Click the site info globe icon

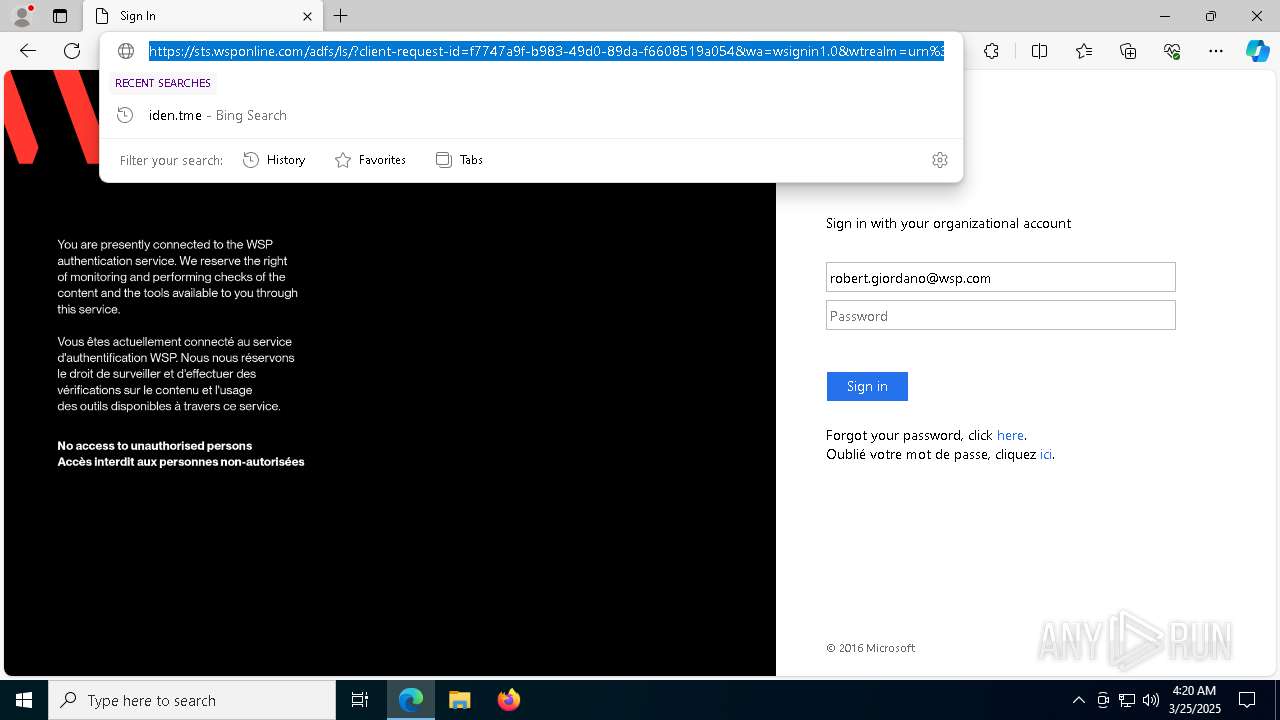126,51
